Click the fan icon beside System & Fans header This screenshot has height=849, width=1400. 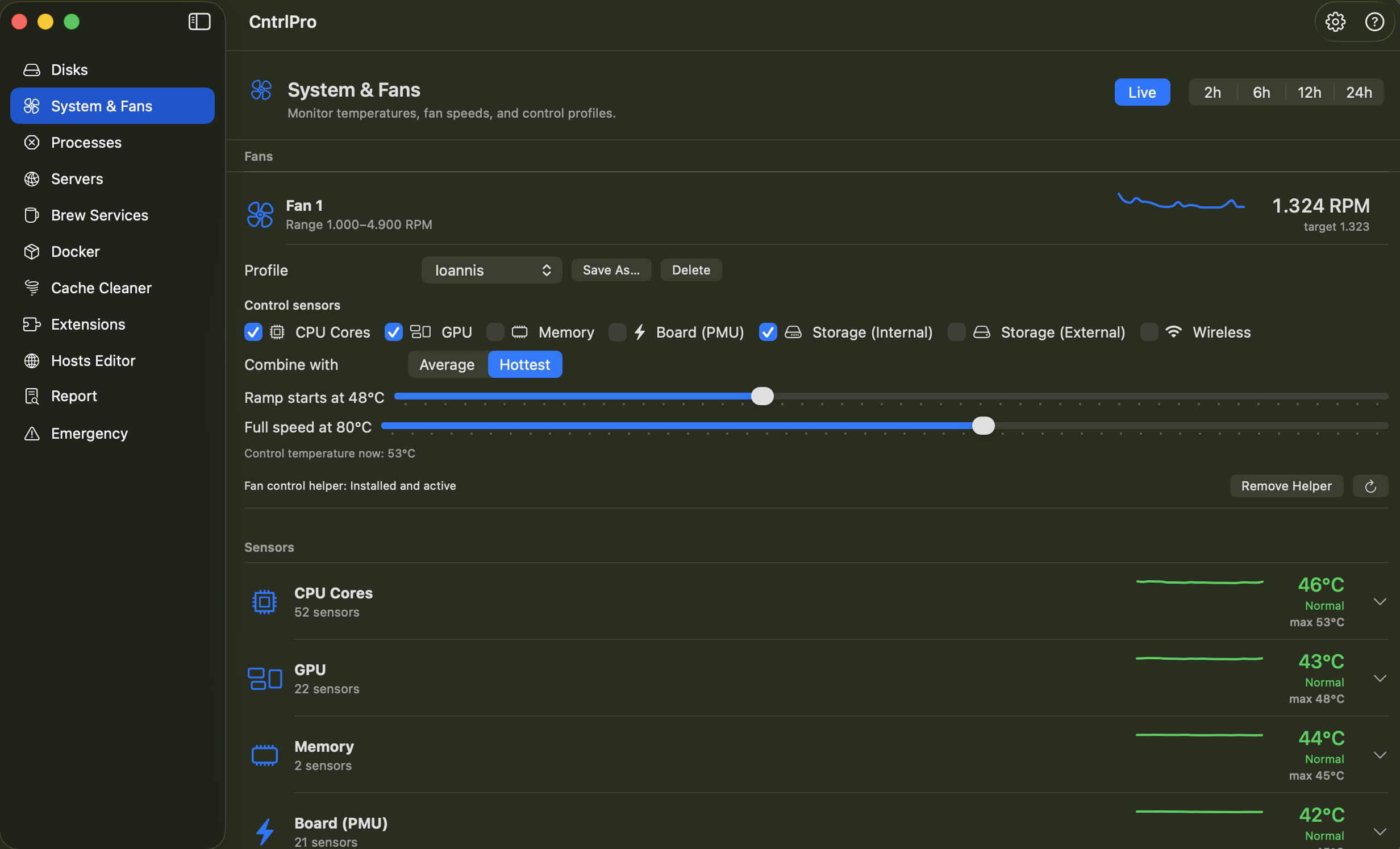click(261, 90)
